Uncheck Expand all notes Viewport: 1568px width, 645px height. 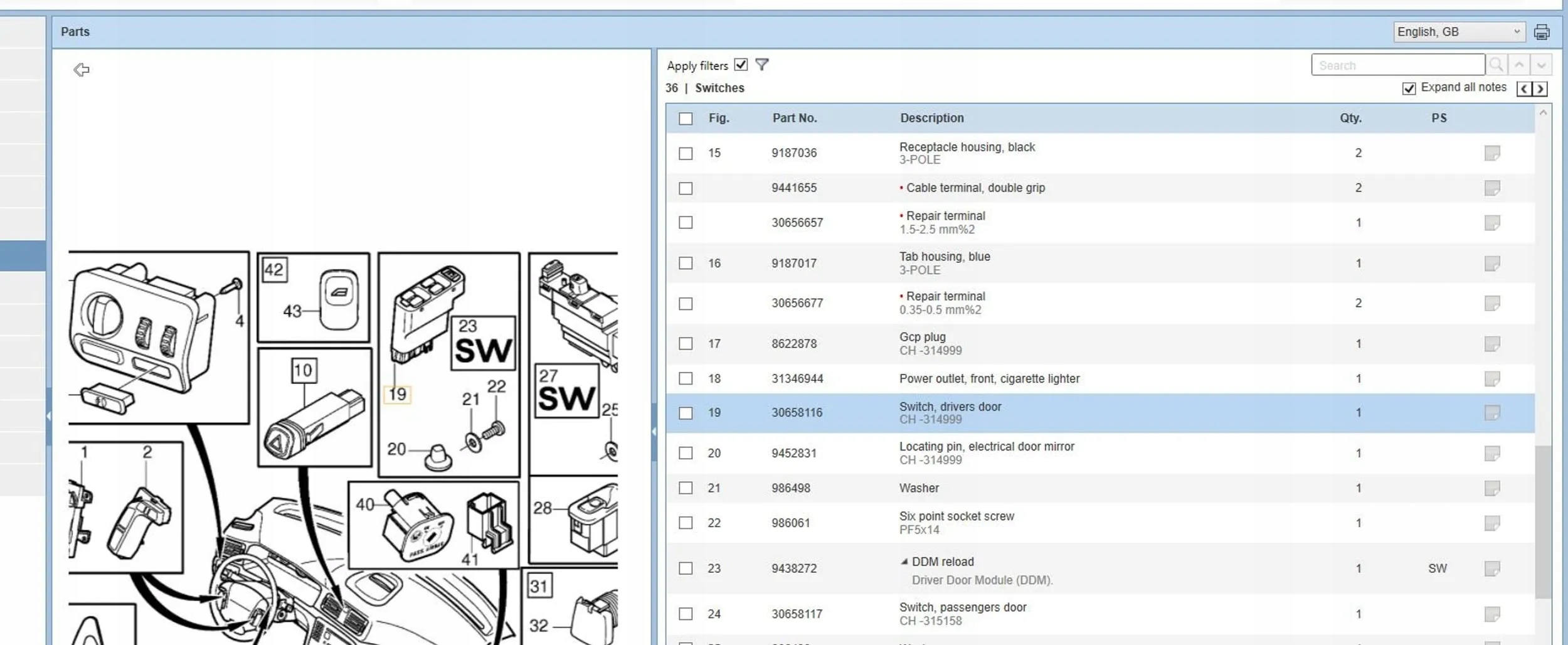(1409, 88)
